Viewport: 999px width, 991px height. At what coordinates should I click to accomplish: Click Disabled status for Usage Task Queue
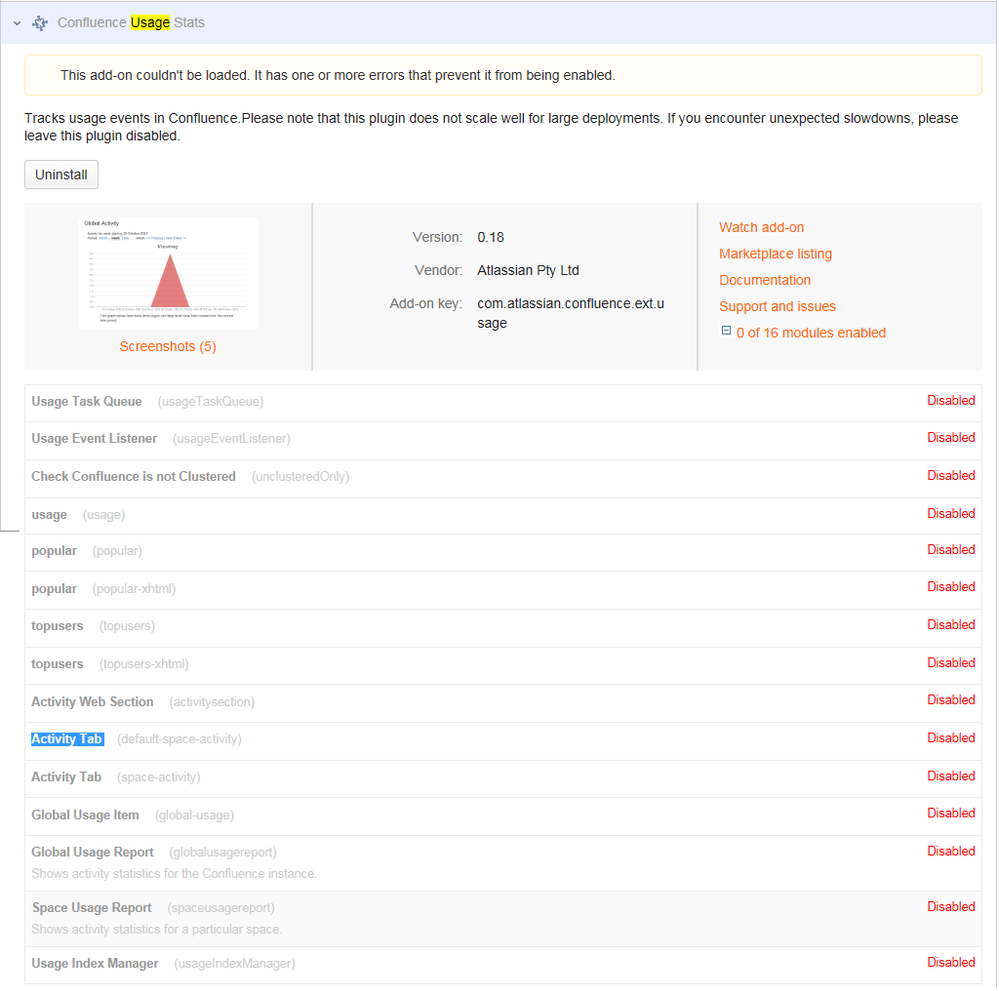point(951,401)
